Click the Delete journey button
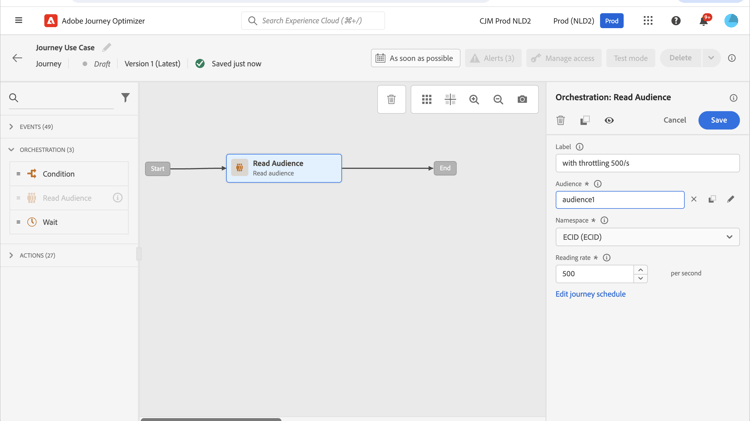Screen dimensions: 750x421 click(x=681, y=58)
